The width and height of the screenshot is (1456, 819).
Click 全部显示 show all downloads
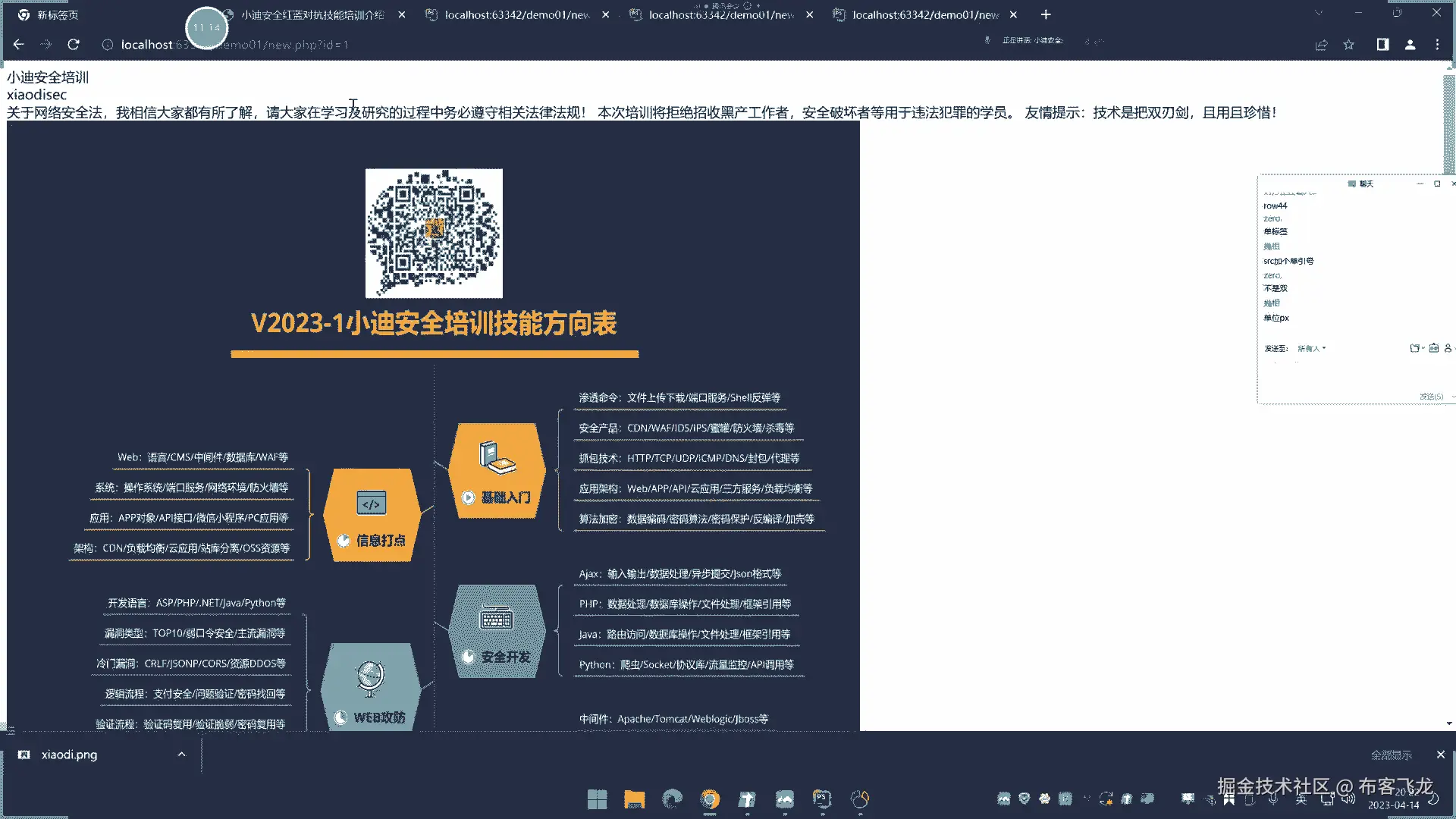click(1391, 755)
